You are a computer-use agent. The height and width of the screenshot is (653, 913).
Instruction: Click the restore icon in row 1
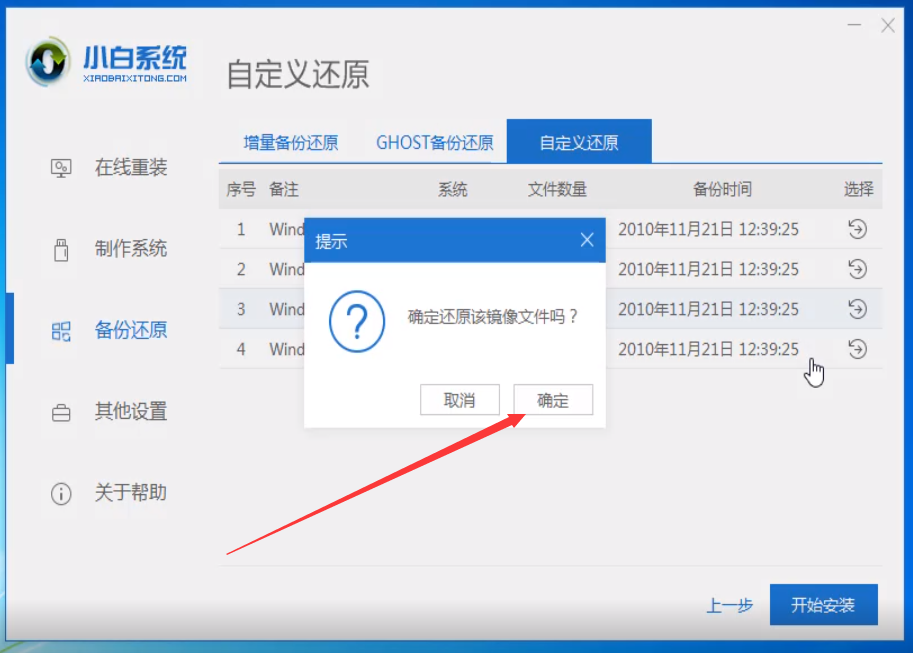tap(857, 229)
